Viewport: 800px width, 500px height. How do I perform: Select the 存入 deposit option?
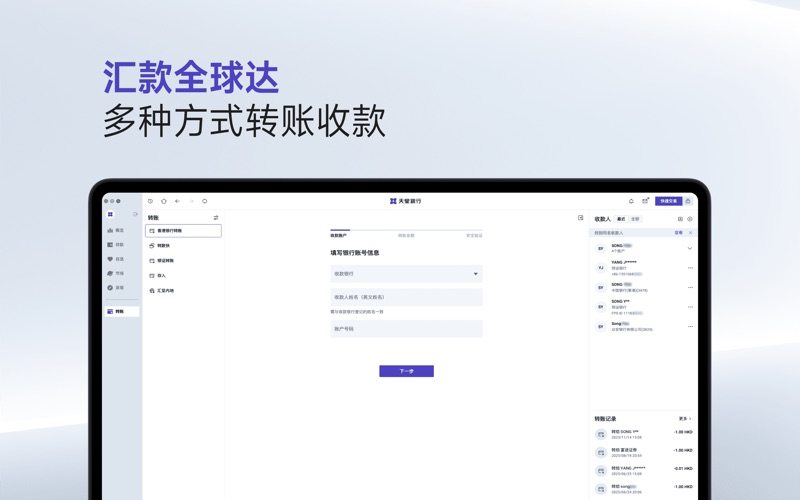pyautogui.click(x=183, y=276)
